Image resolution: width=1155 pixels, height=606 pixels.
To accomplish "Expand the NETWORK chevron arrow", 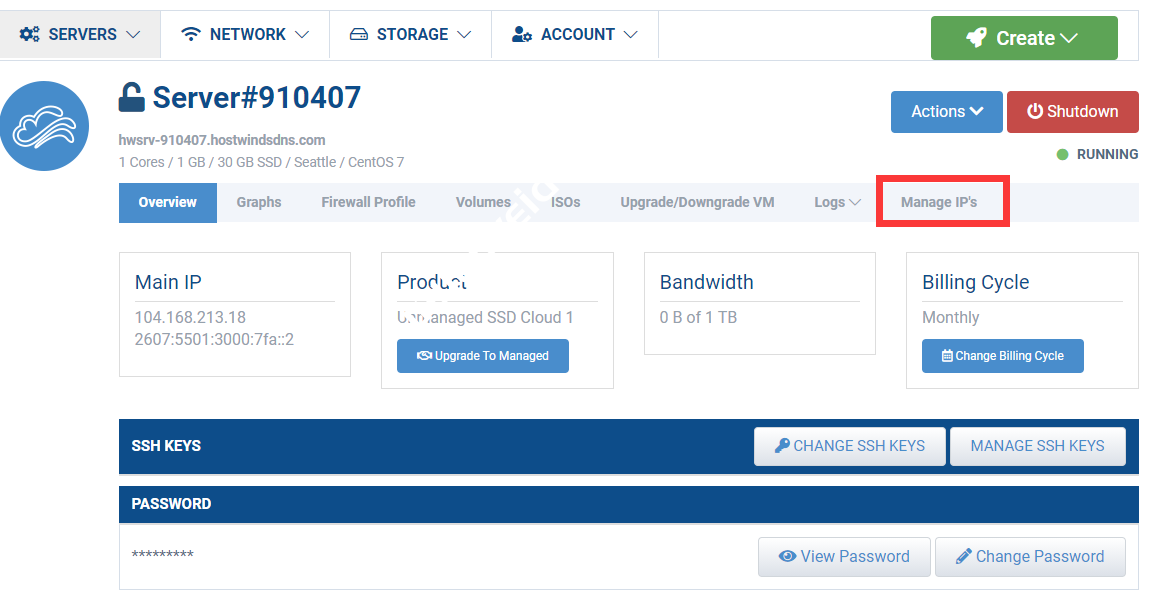I will 302,35.
